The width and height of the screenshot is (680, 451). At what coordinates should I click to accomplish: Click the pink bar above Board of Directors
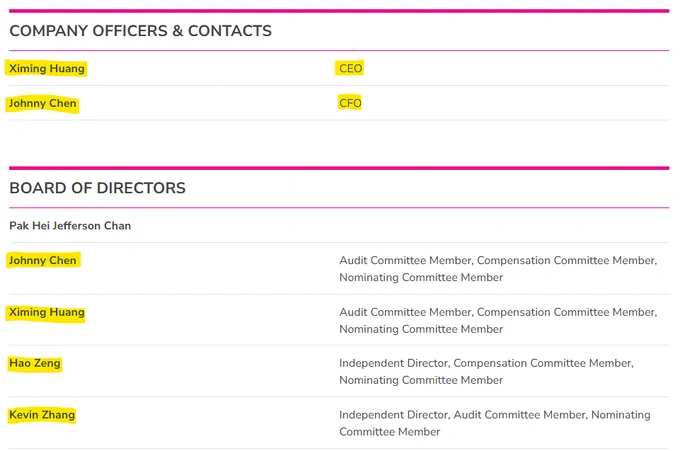coord(339,168)
